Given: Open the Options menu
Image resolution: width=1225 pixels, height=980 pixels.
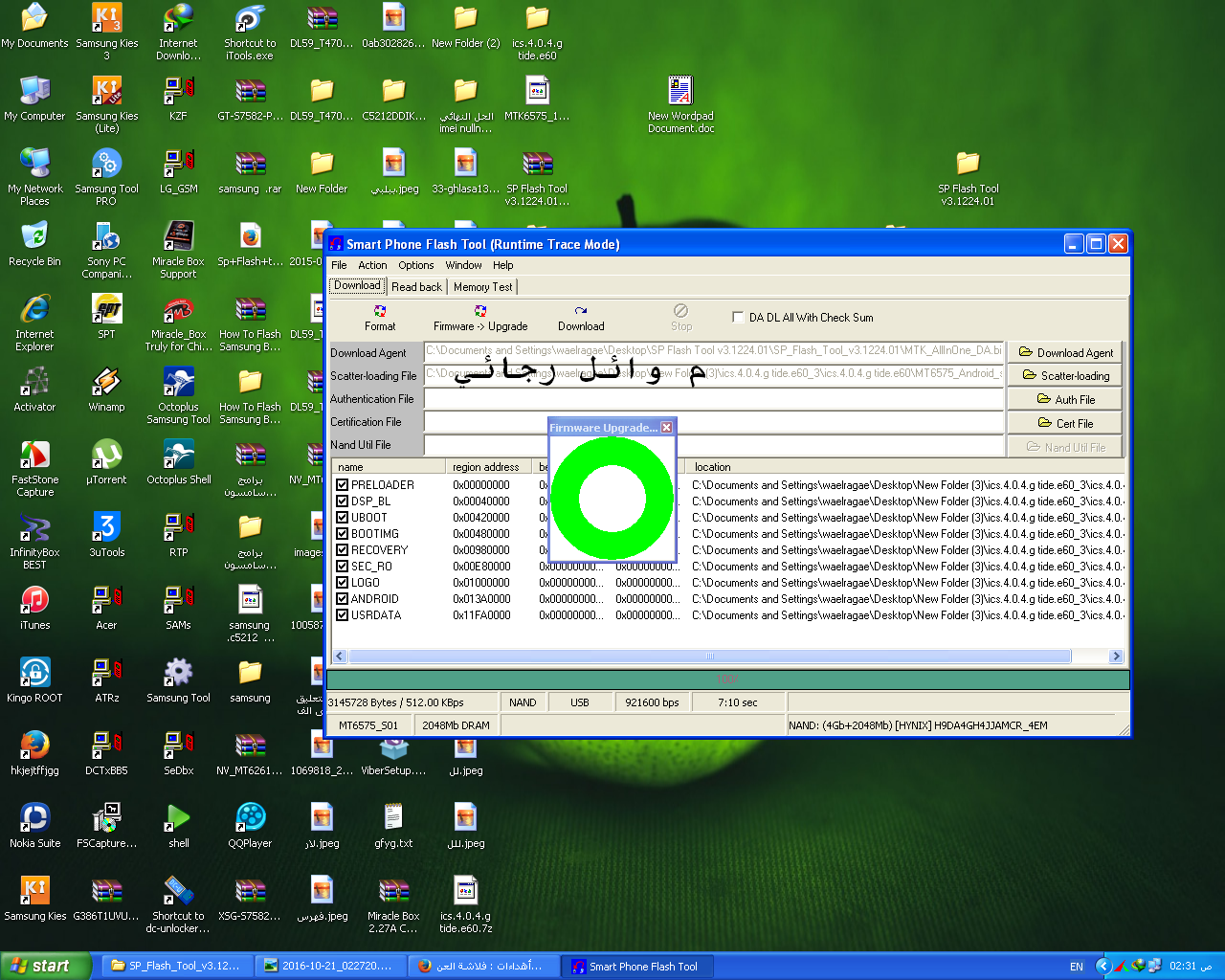Looking at the screenshot, I should 416,265.
